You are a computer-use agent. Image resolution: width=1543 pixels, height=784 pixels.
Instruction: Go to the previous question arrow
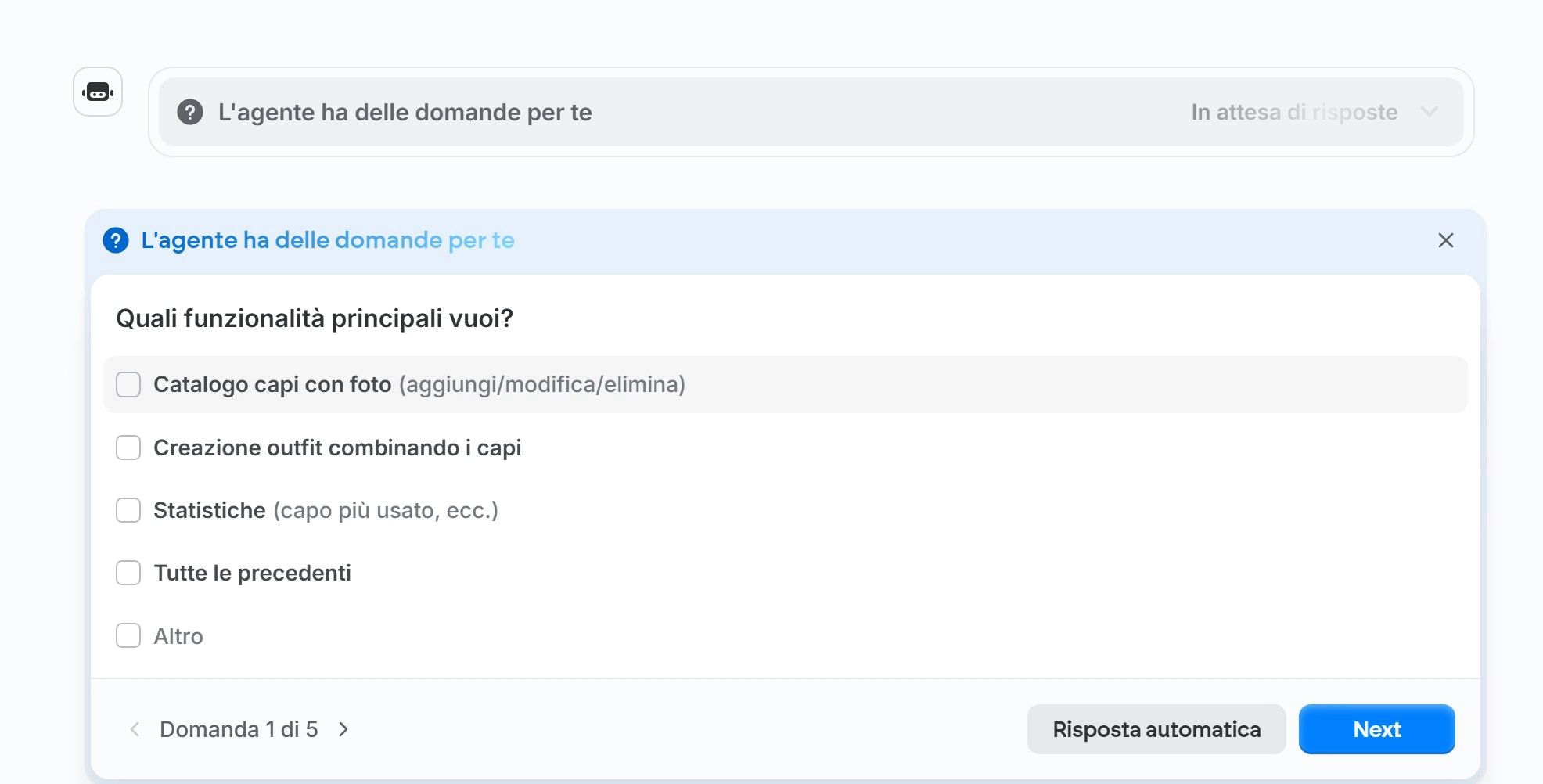135,729
